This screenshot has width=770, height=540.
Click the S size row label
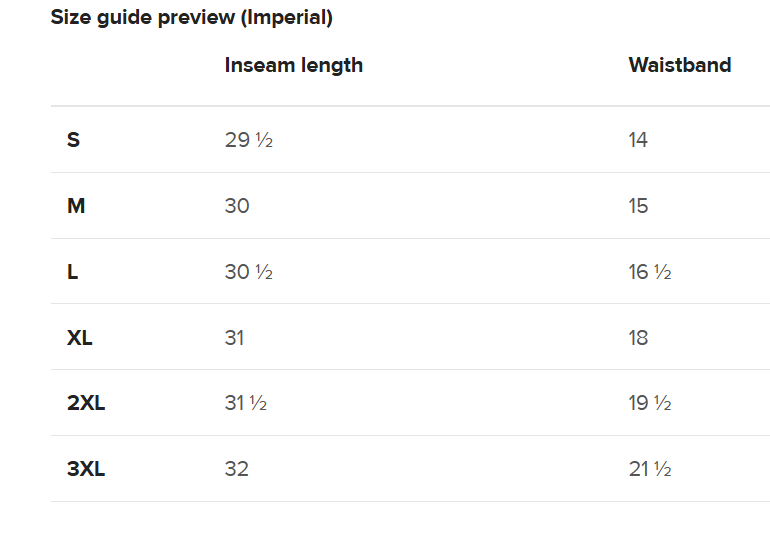(73, 140)
